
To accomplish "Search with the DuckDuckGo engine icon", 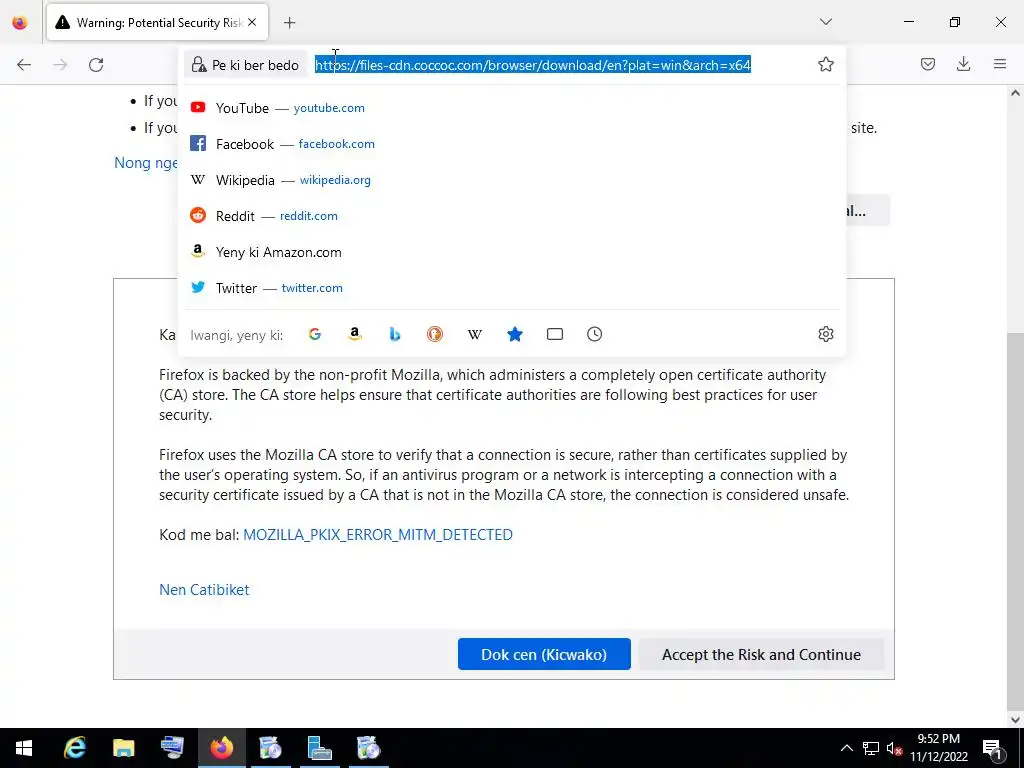I will click(x=434, y=334).
